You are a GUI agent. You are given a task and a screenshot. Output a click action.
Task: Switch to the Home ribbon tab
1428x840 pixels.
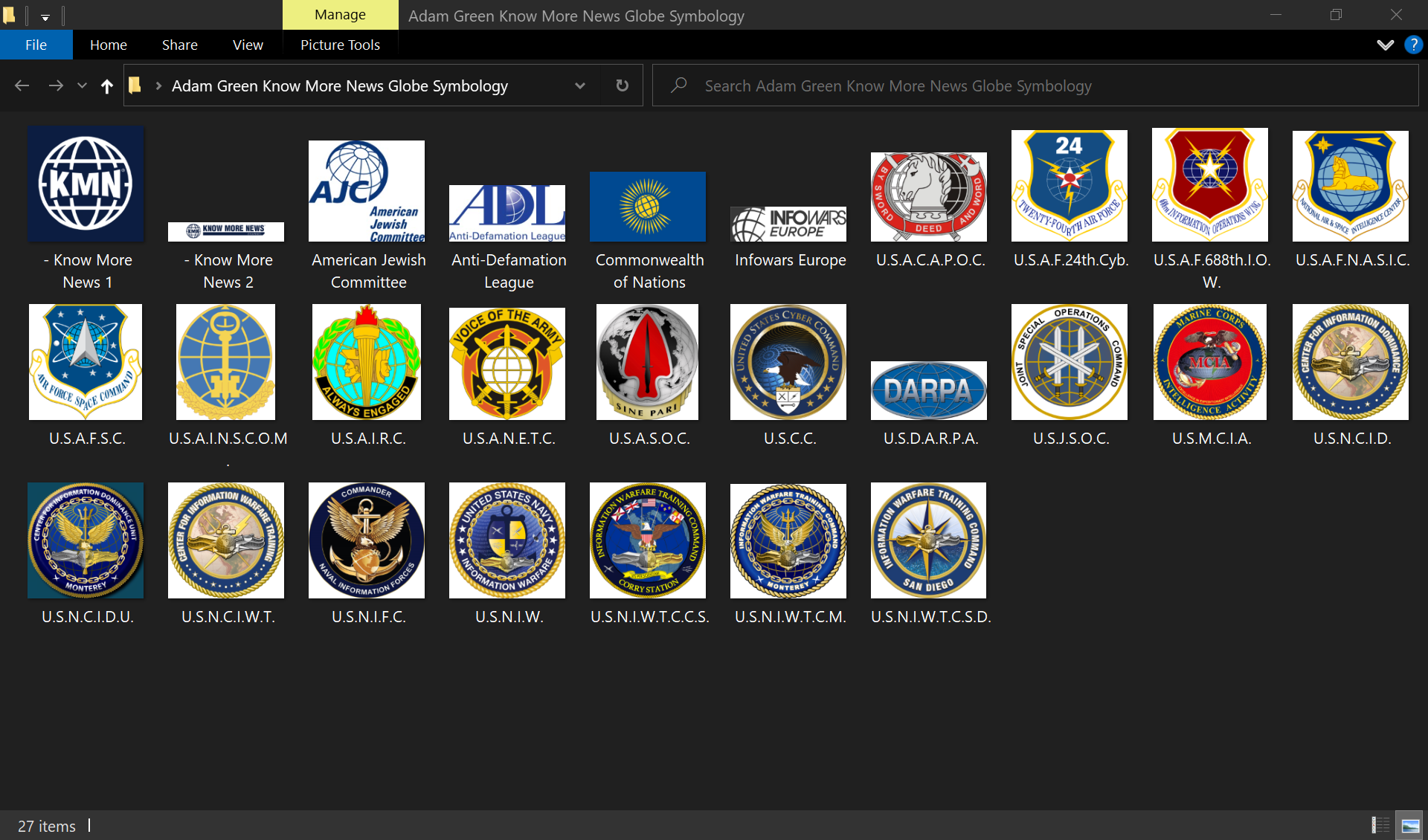tap(109, 45)
